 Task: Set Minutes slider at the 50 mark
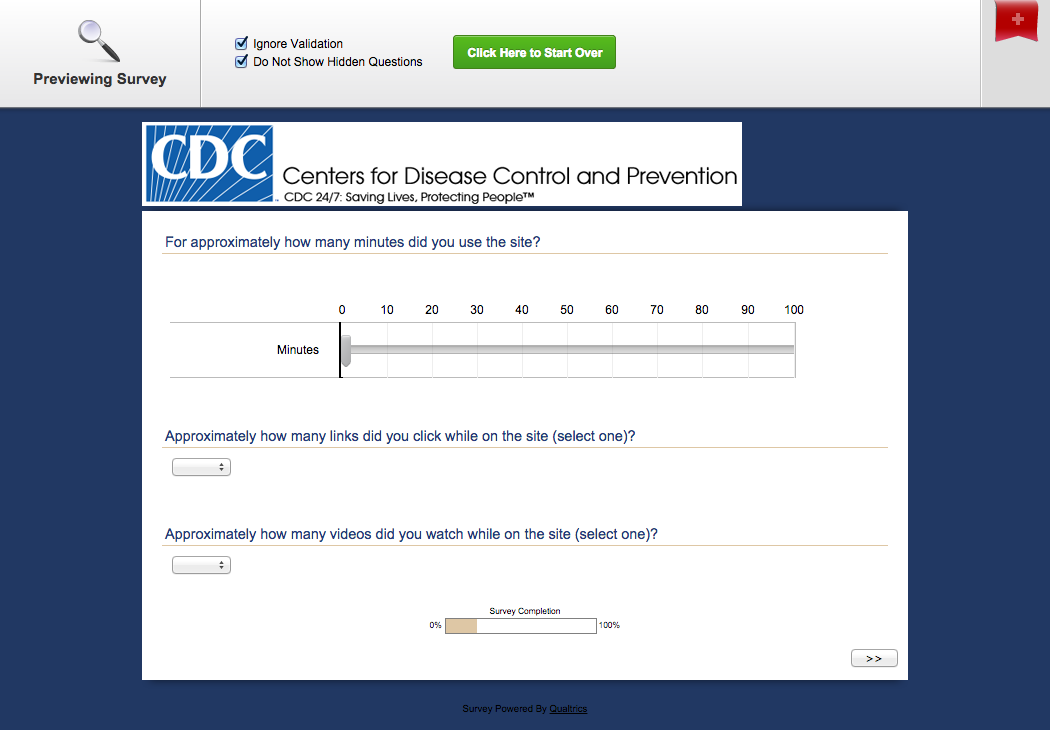(x=567, y=349)
